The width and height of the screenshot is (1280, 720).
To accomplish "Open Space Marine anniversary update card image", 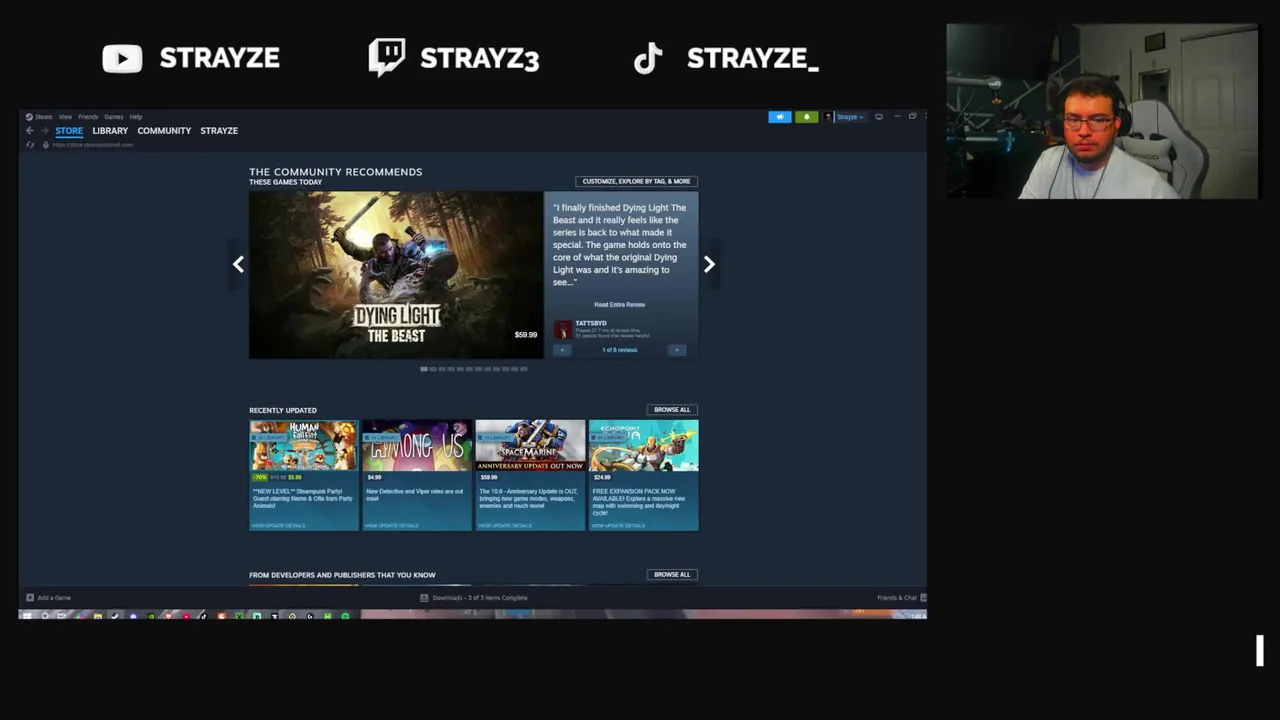I will 530,445.
